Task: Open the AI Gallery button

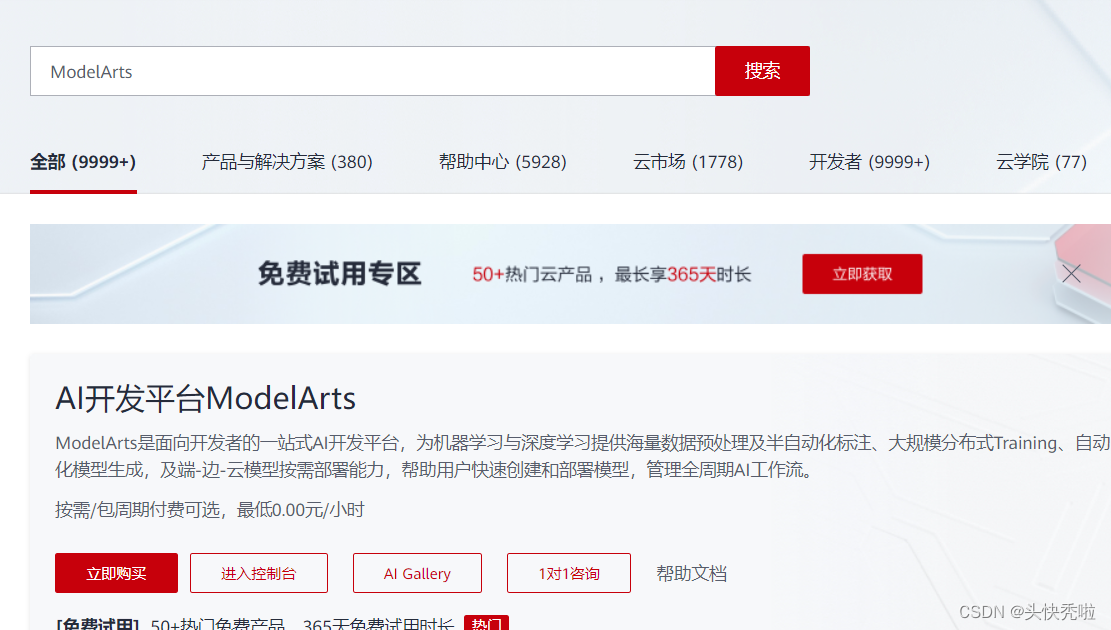Action: click(417, 573)
